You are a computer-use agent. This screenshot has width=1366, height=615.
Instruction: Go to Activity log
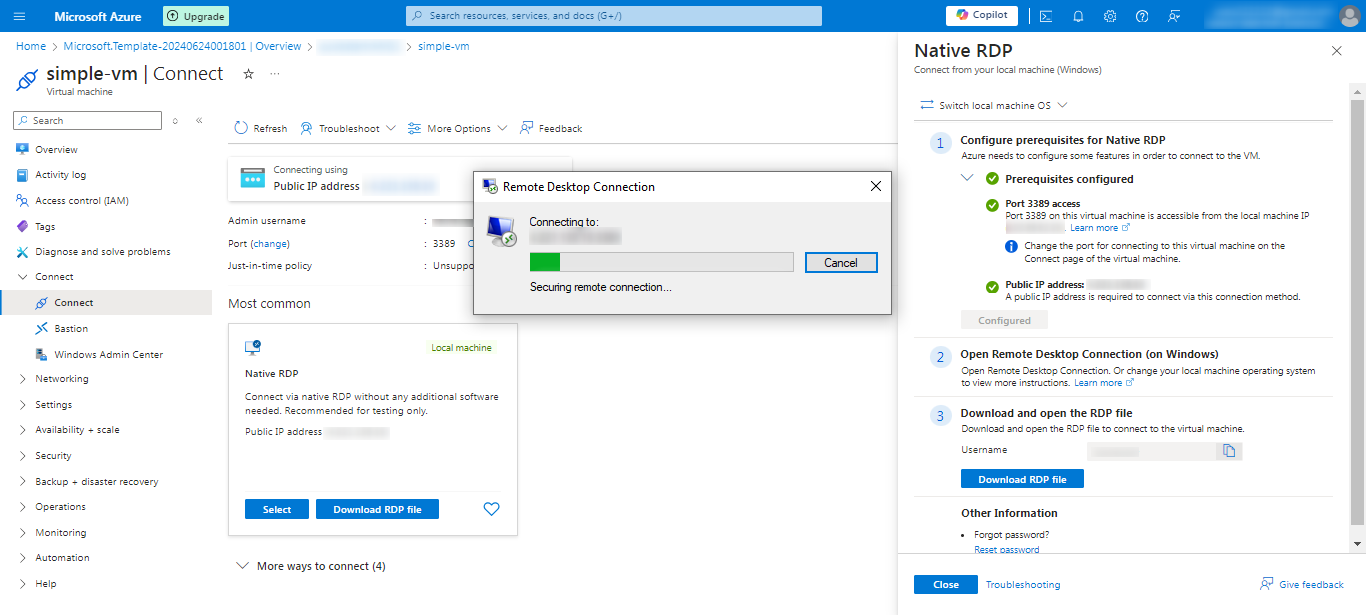coord(60,175)
